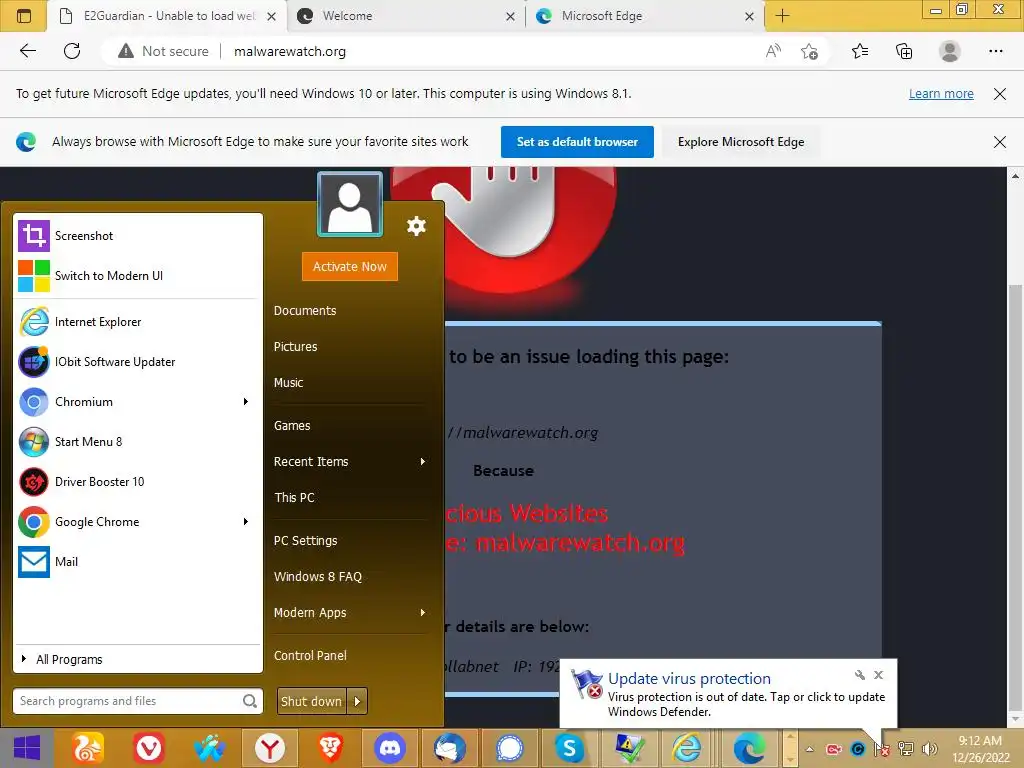The width and height of the screenshot is (1024, 768).
Task: Open Start Menu settings gear
Action: tap(416, 226)
